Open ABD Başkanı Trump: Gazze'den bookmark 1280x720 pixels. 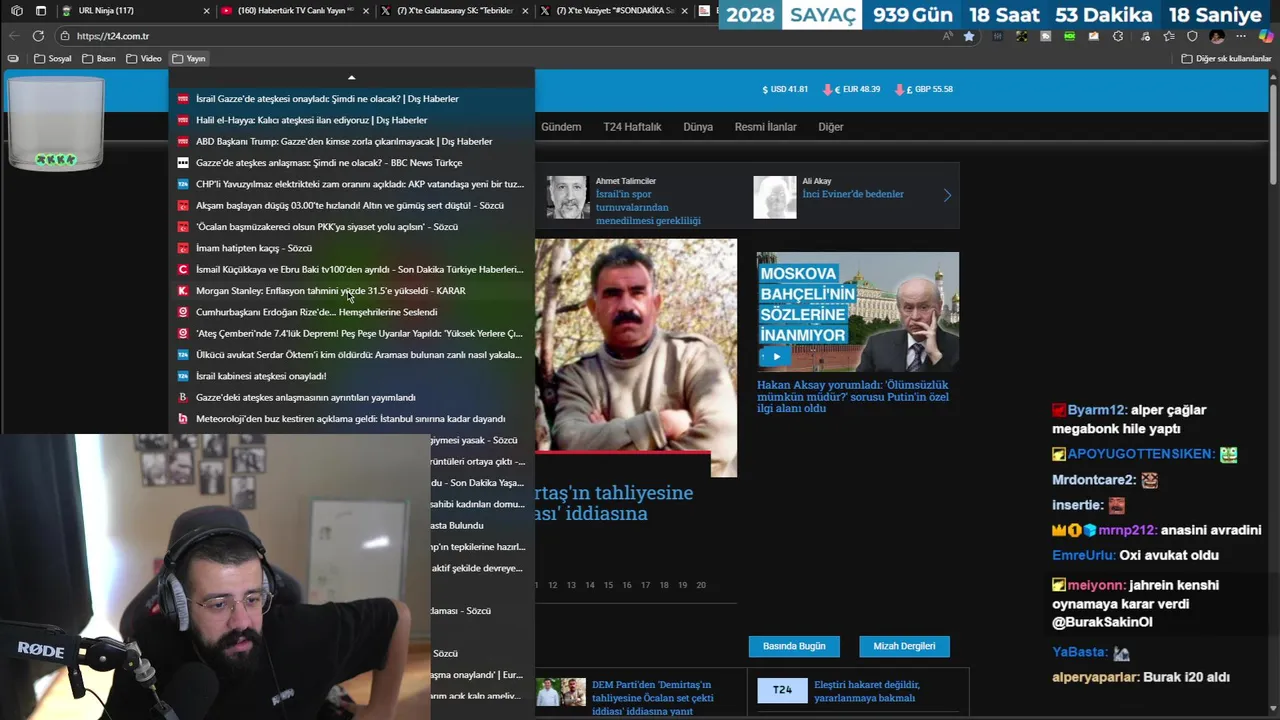point(351,142)
